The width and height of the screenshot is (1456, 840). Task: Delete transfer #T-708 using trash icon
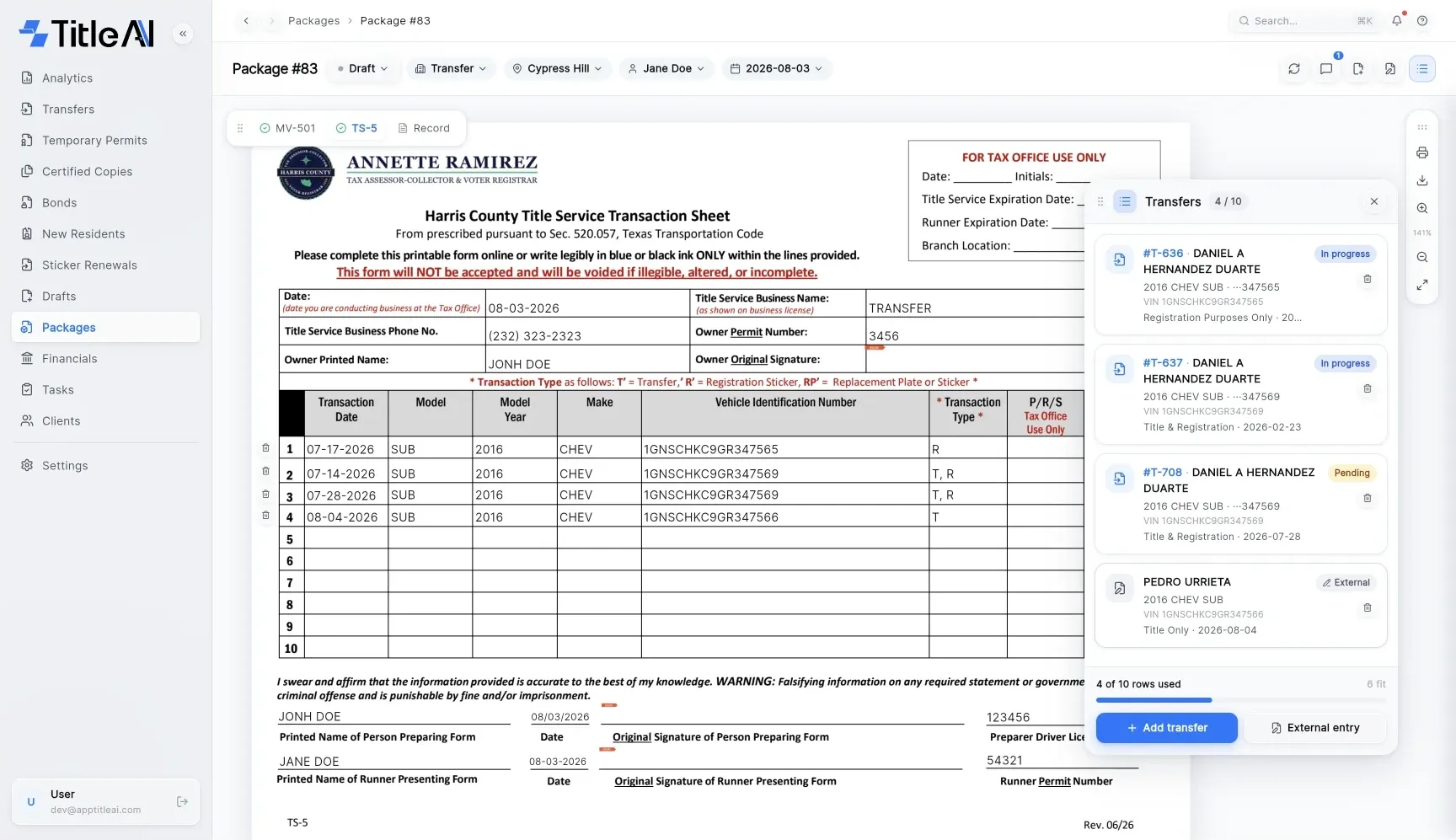[x=1368, y=498]
